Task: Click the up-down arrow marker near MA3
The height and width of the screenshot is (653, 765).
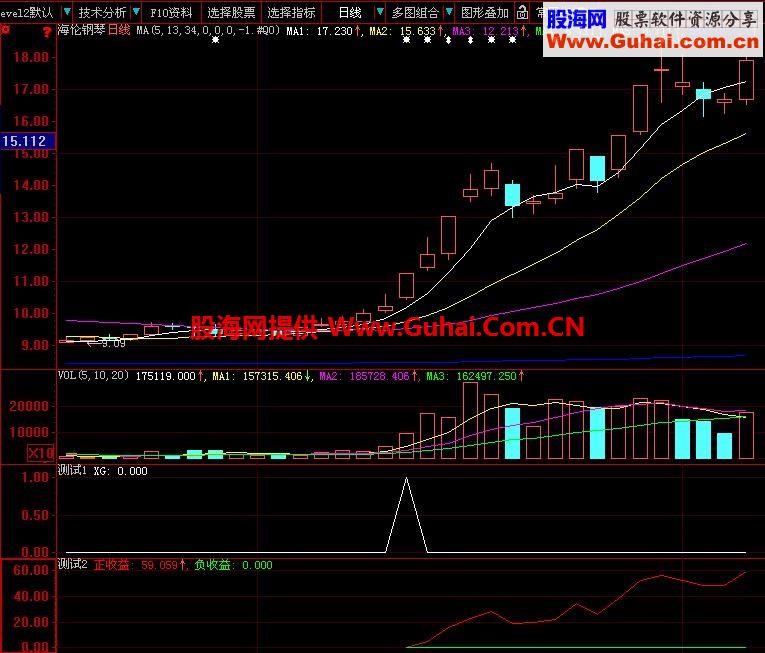Action: 470,40
